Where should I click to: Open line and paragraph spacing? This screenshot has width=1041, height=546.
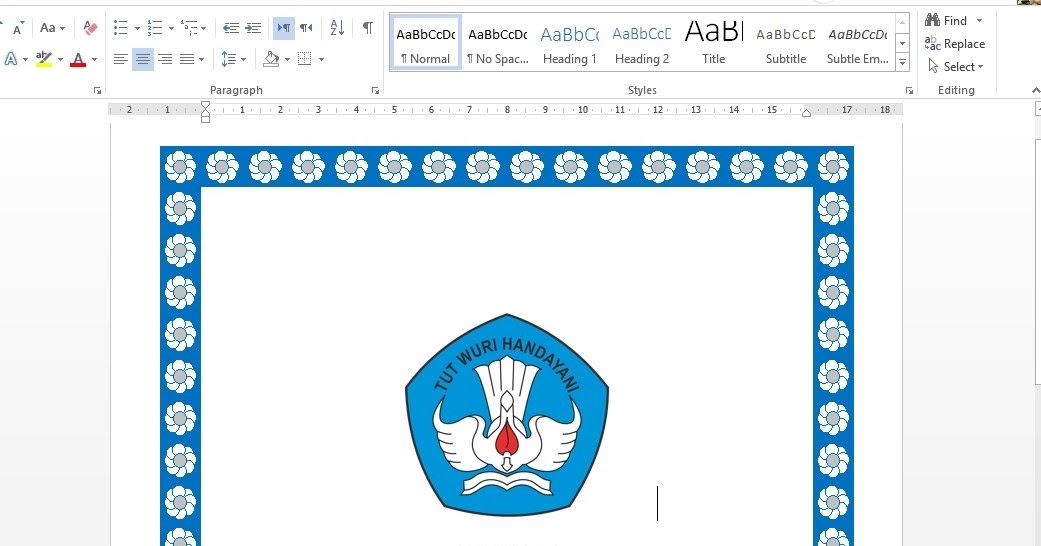[x=233, y=59]
